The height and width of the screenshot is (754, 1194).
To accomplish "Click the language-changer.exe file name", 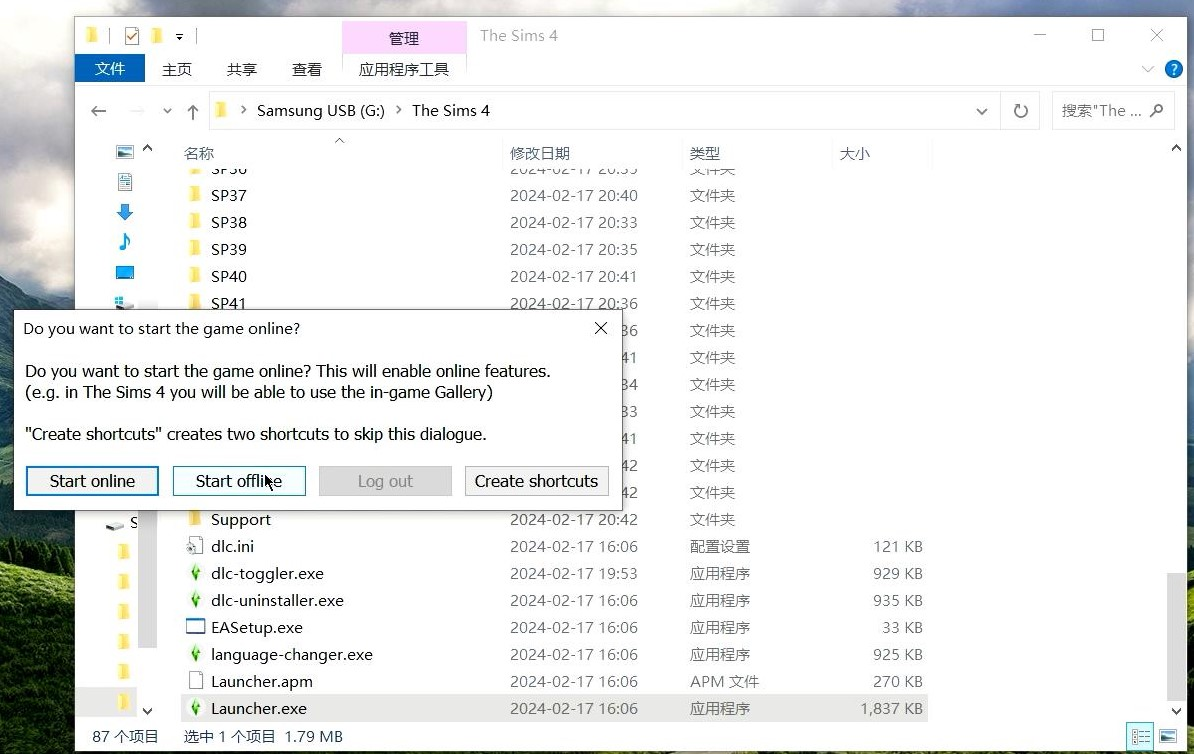I will pyautogui.click(x=292, y=654).
